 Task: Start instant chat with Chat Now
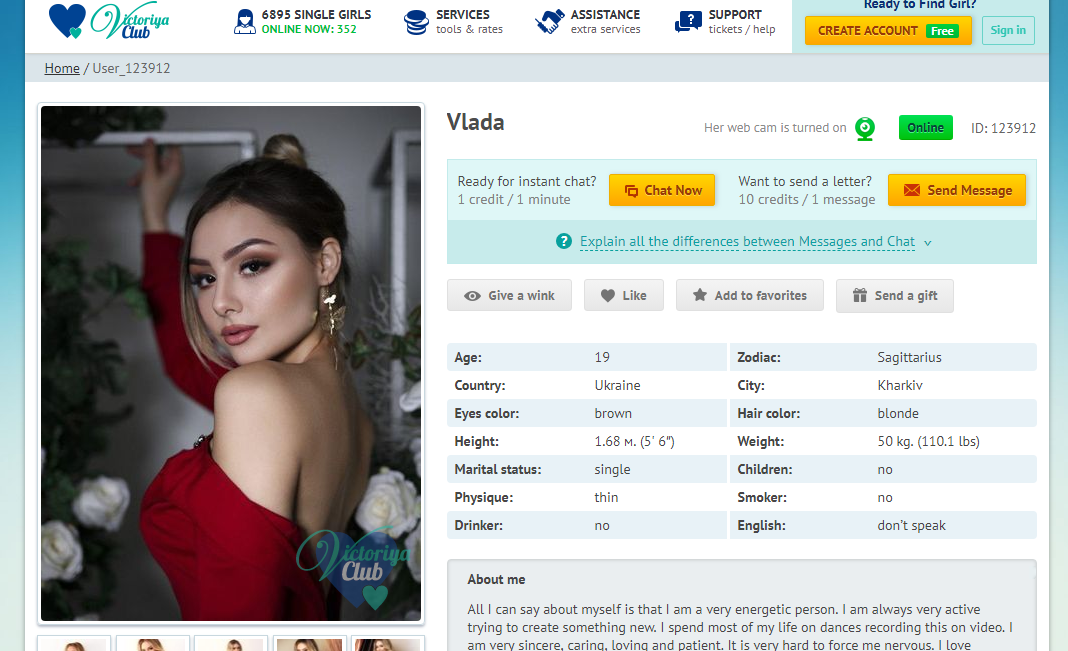tap(662, 190)
